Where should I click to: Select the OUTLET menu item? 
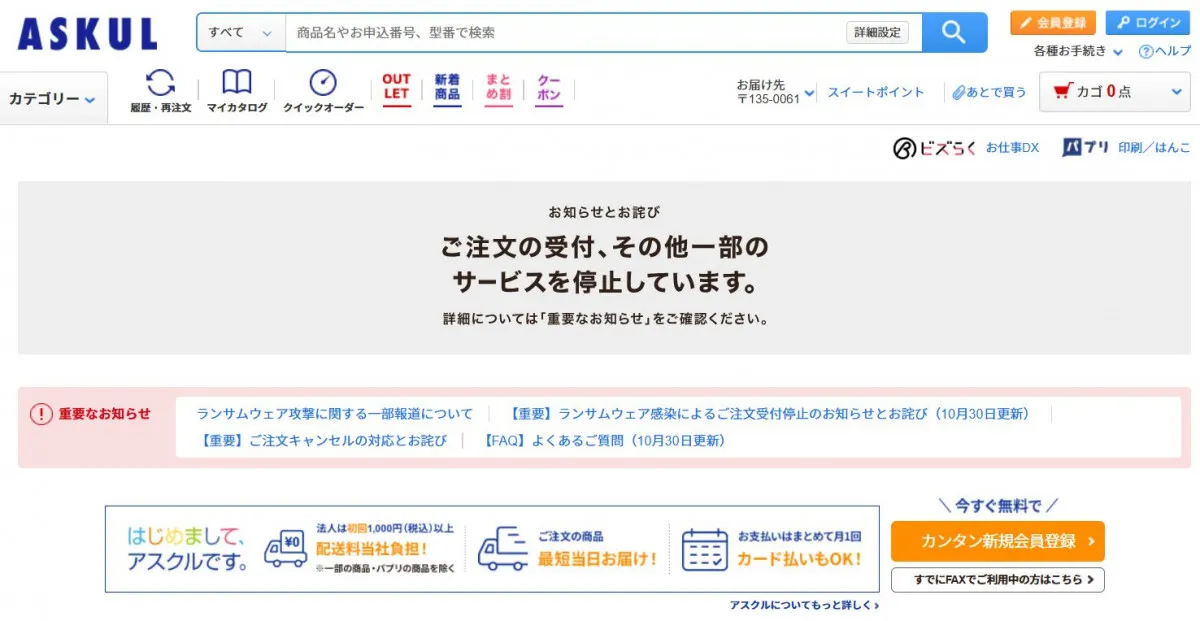pyautogui.click(x=396, y=89)
